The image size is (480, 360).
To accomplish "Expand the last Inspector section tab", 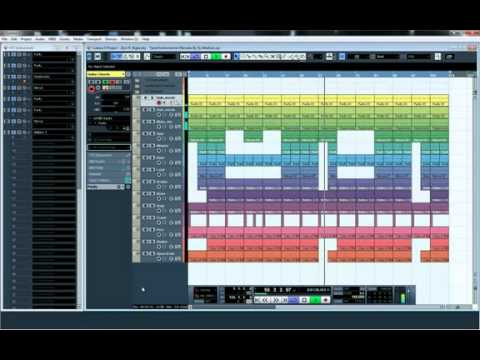I will click(105, 187).
